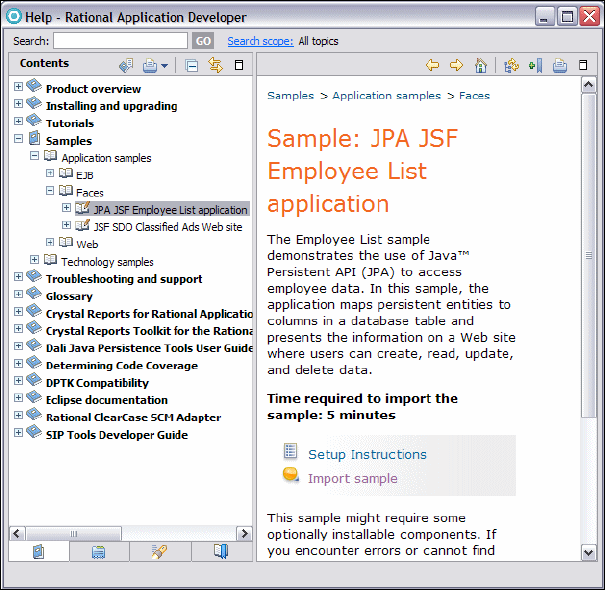Image resolution: width=605 pixels, height=590 pixels.
Task: Click the horizontal scrollbar thumb in Contents pane
Action: point(73,534)
